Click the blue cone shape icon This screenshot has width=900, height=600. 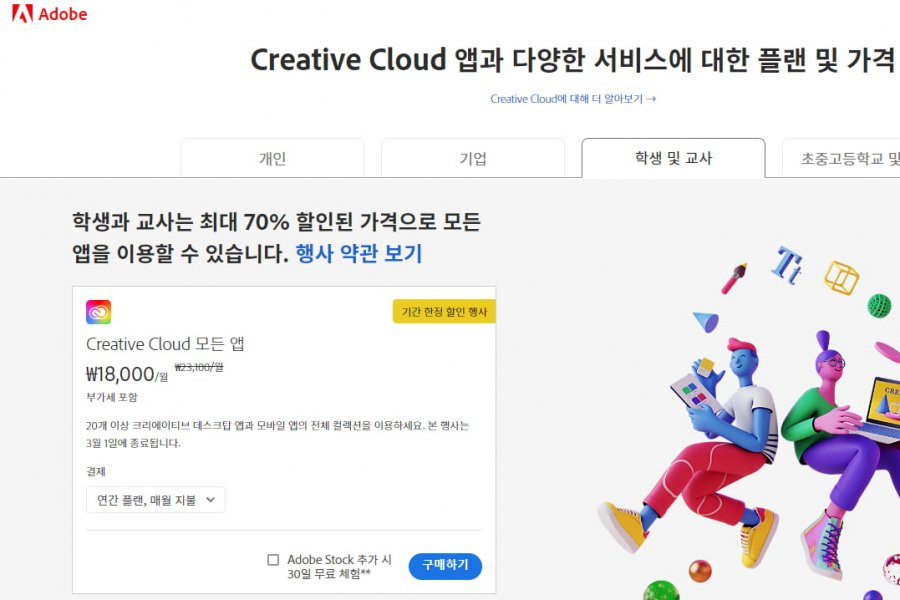click(x=707, y=322)
